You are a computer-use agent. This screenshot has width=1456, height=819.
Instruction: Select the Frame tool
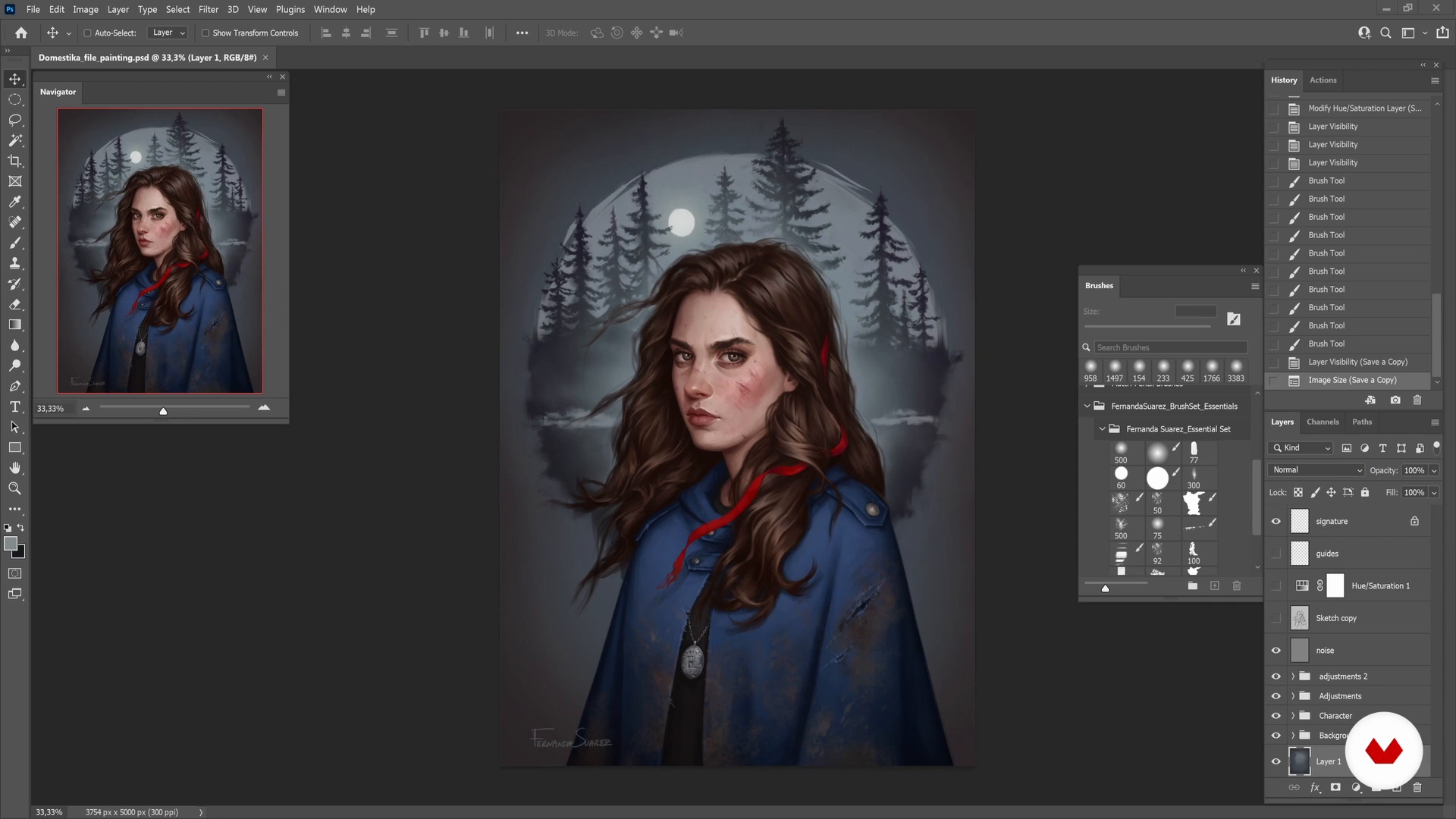pos(15,181)
